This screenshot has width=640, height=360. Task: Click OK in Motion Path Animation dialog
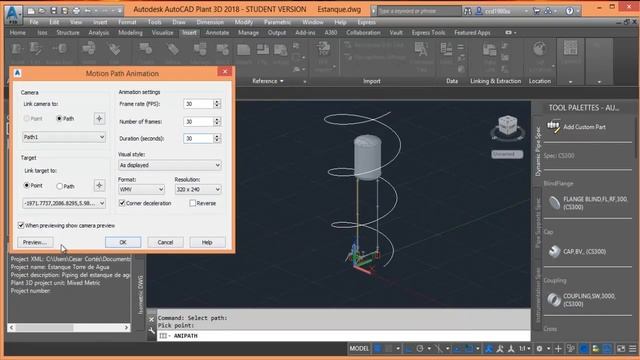[123, 242]
